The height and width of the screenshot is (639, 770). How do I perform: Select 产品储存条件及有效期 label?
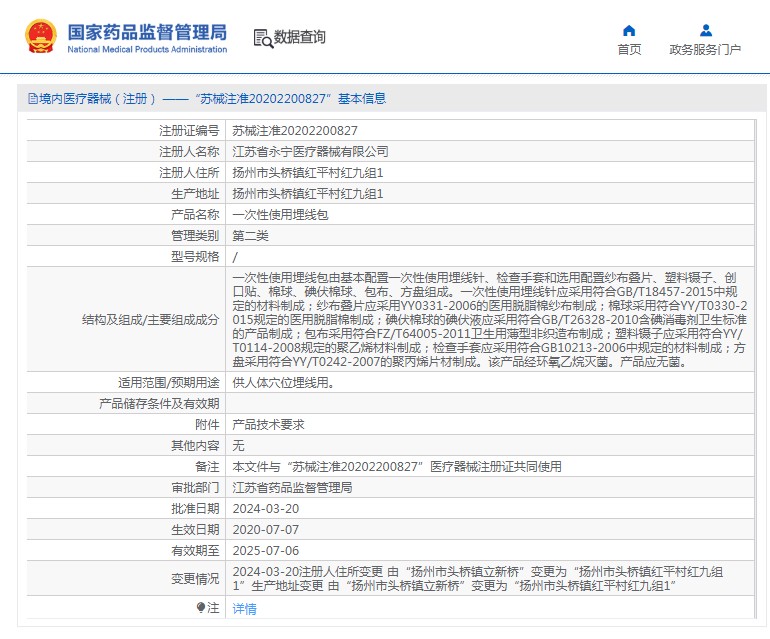159,404
